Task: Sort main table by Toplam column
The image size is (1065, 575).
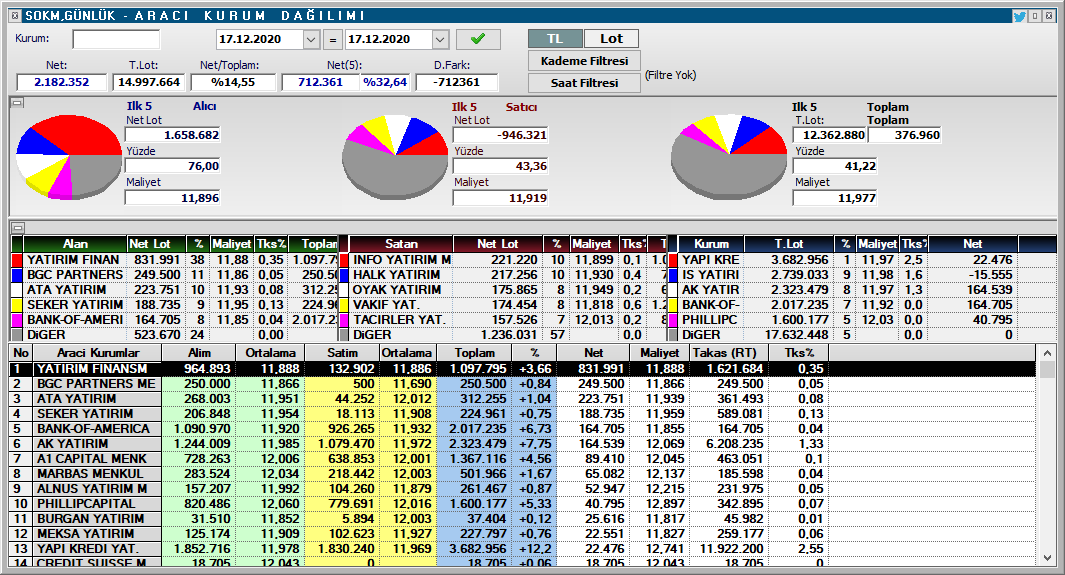Action: tap(474, 353)
